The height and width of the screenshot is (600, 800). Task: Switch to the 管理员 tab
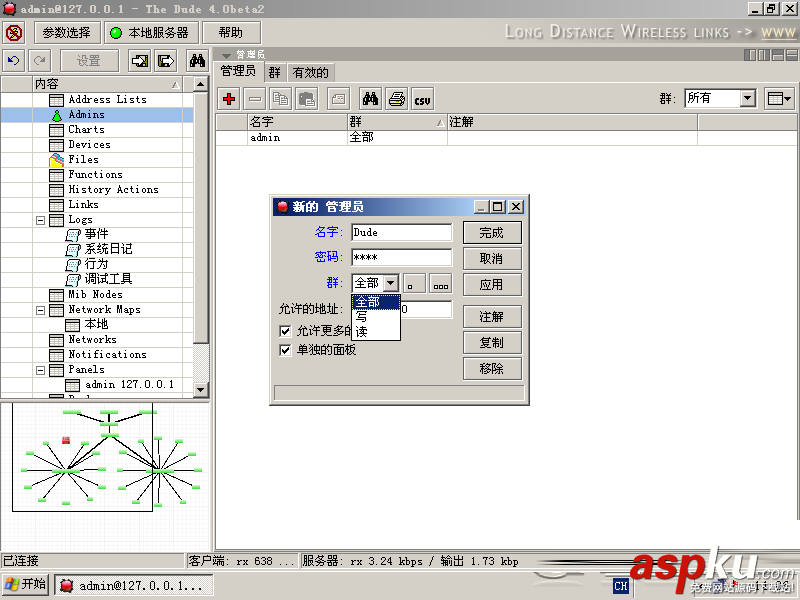pyautogui.click(x=238, y=71)
